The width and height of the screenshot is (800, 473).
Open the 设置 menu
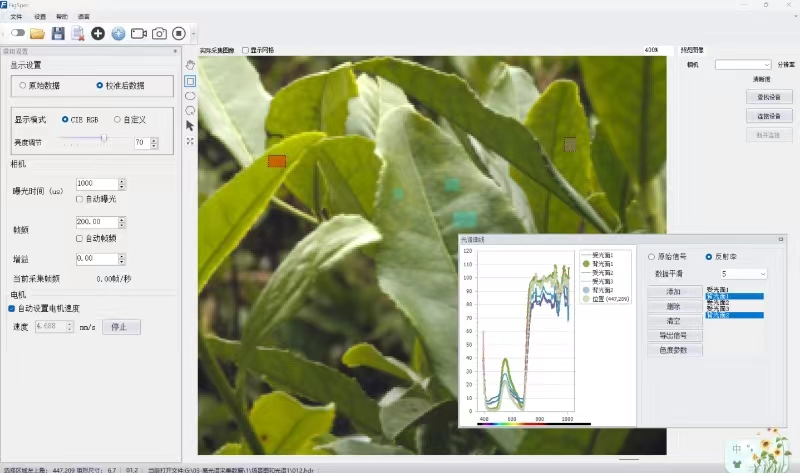(40, 17)
